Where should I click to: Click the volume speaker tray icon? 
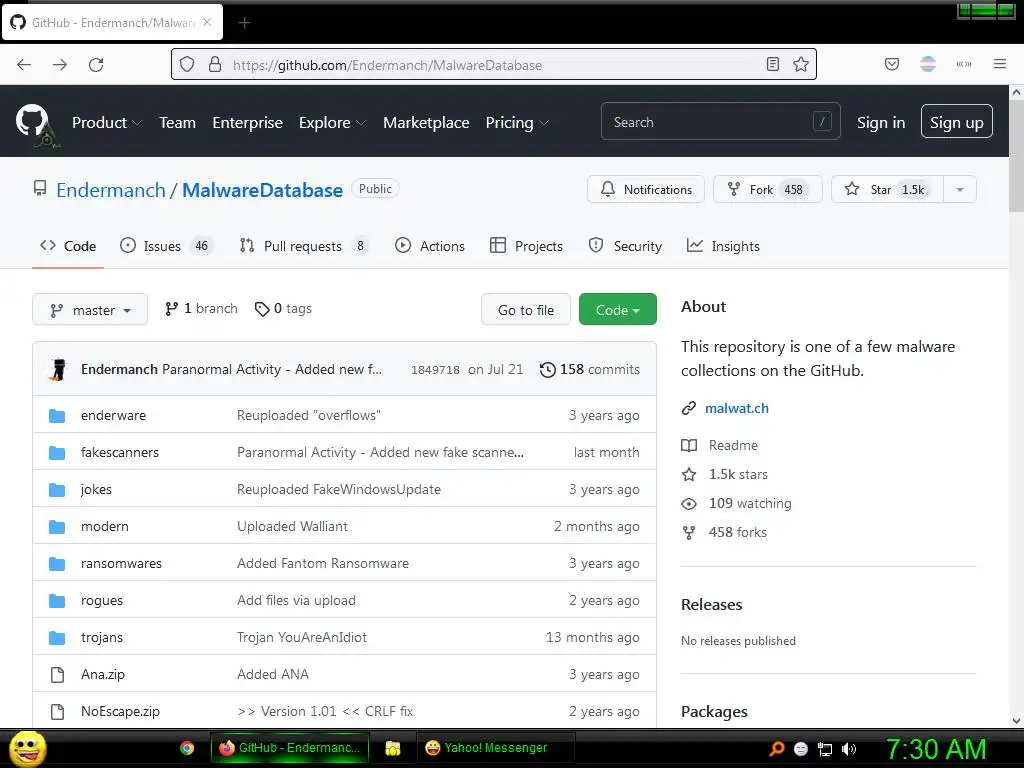click(849, 749)
